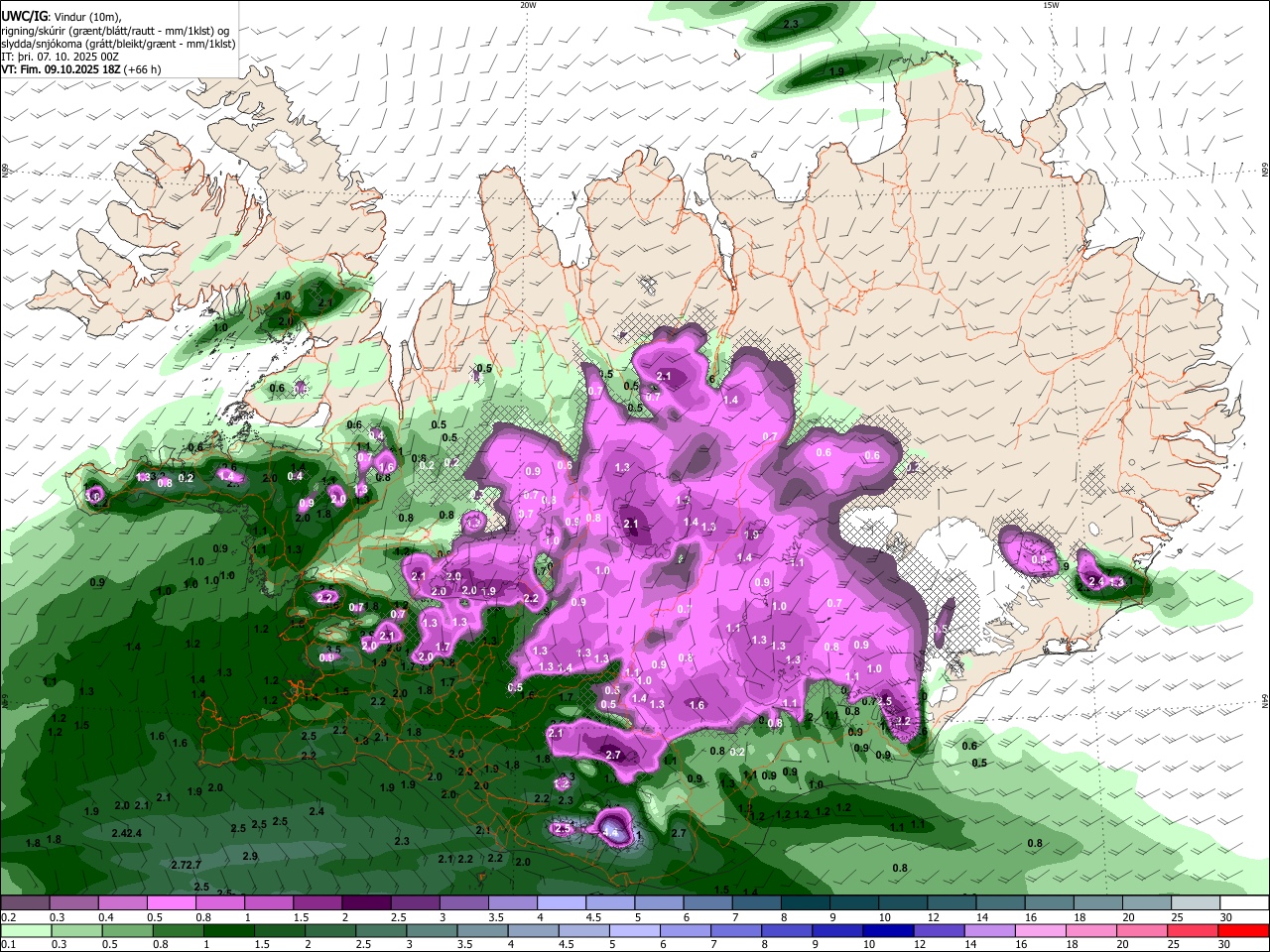Screen dimensions: 1270x952
Task: Click '2.3' in the northernmost offshore rain band
Action: pyautogui.click(x=791, y=24)
